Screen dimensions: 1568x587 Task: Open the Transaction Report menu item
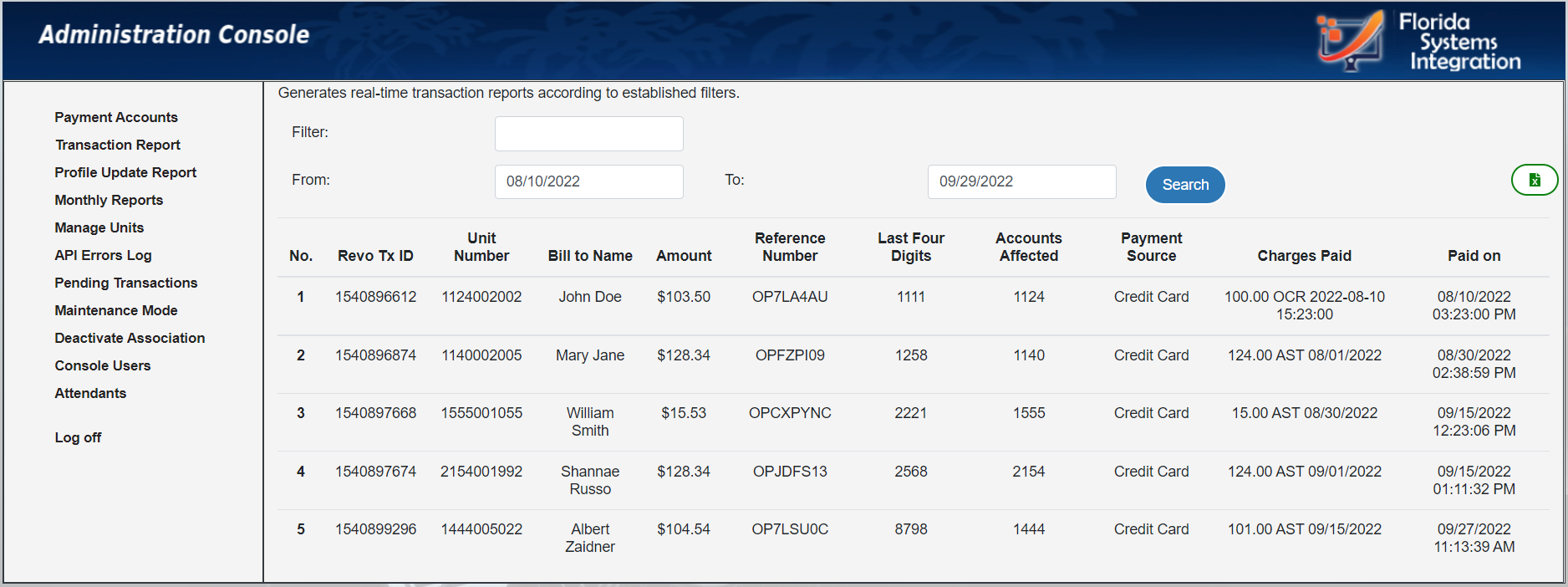pyautogui.click(x=118, y=145)
